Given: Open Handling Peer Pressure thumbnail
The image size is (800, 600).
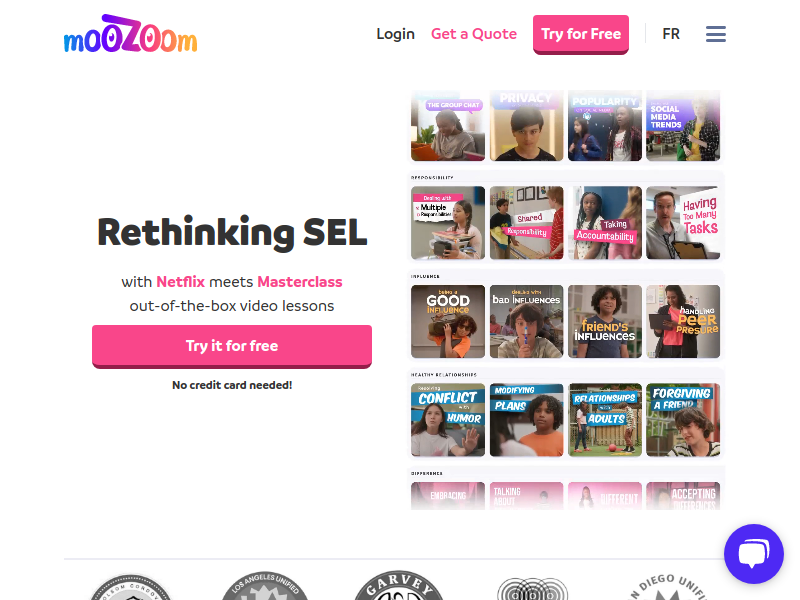Looking at the screenshot, I should click(x=683, y=321).
